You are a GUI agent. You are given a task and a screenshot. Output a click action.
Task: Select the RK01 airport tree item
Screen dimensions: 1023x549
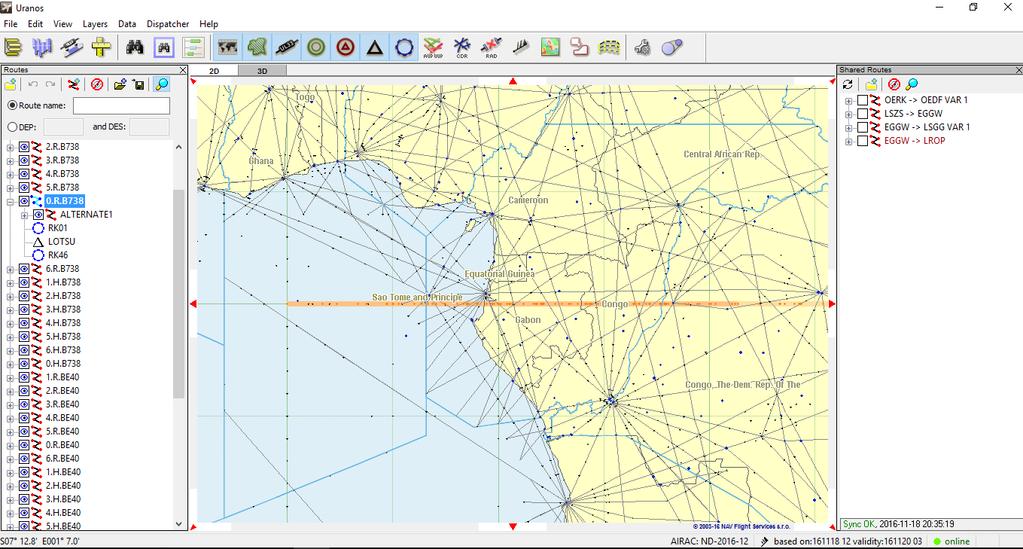tap(57, 228)
